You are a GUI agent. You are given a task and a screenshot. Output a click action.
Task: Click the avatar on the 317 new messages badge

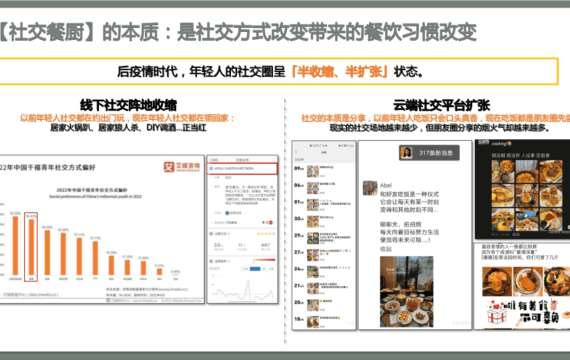coord(406,153)
